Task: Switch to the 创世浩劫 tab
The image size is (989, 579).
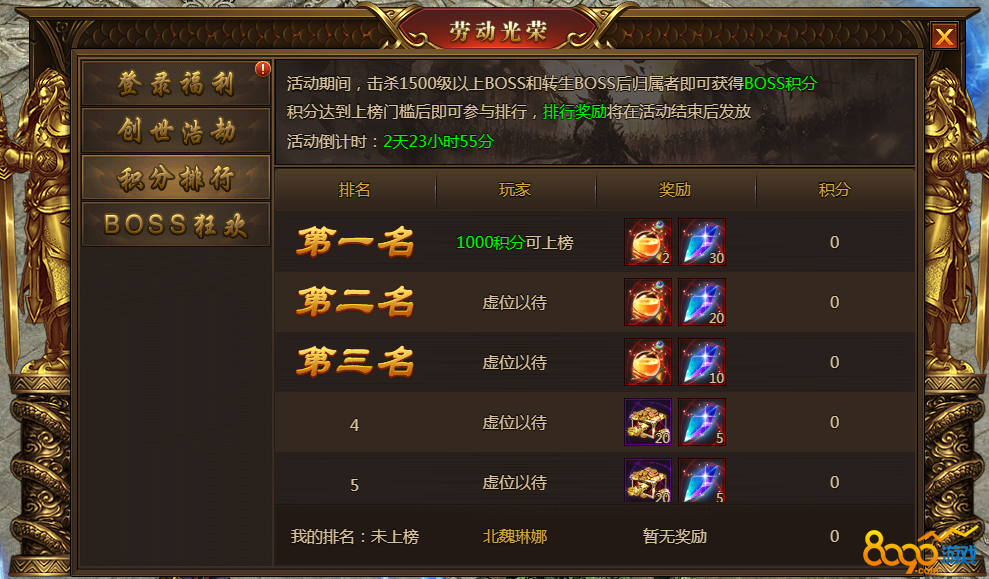Action: (x=176, y=131)
